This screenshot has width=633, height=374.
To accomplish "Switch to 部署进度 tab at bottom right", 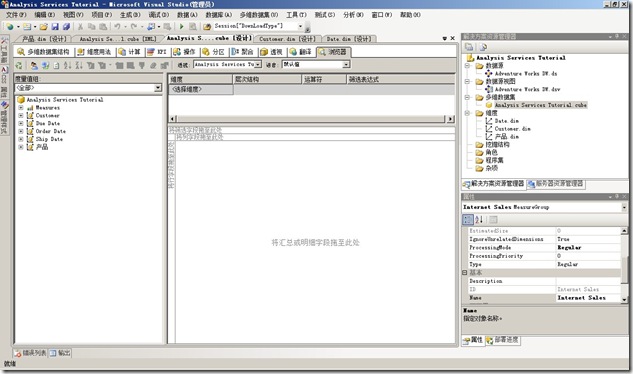I will 503,340.
